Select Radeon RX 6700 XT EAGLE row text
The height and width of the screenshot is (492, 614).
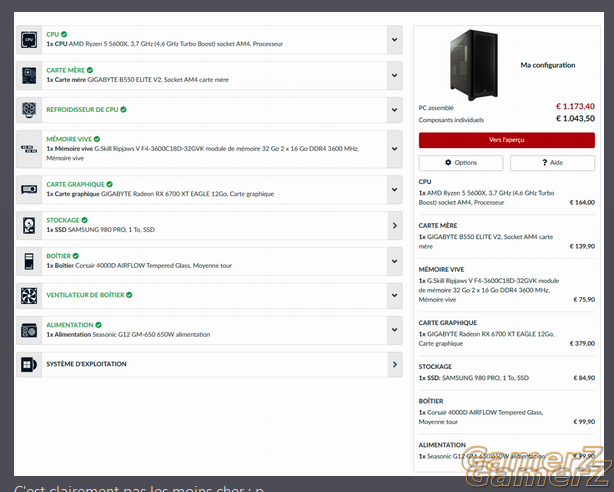(160, 194)
